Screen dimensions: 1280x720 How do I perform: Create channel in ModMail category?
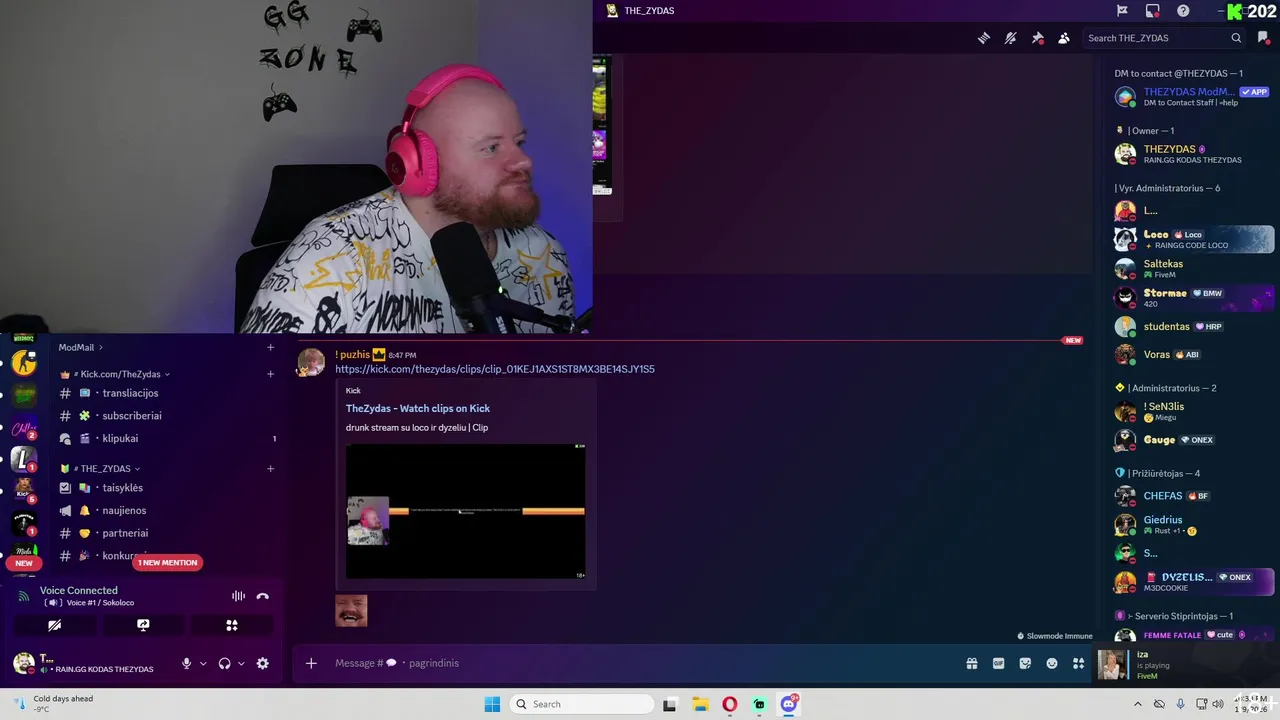[x=270, y=347]
